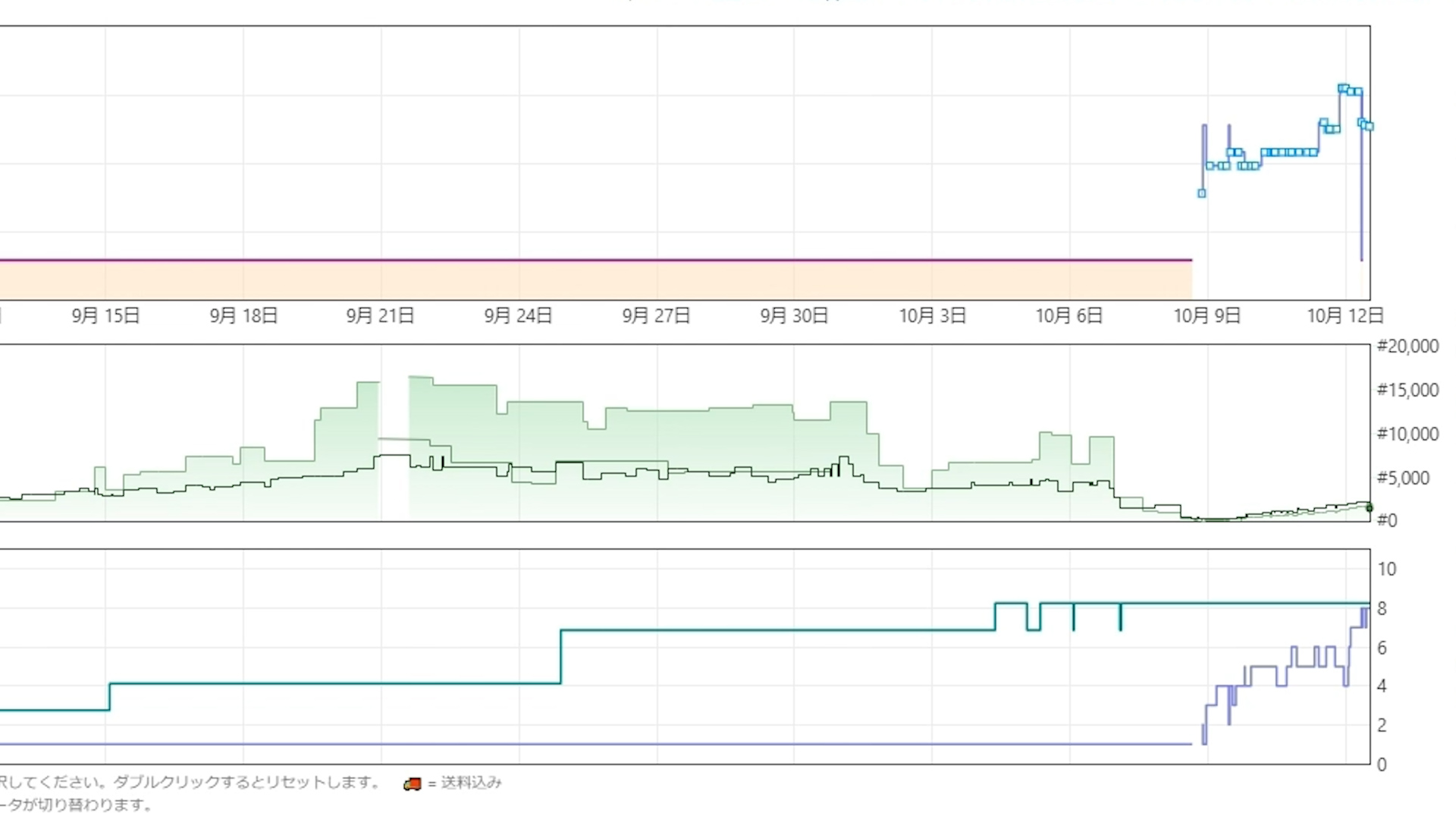Screen dimensions: 1456x819
Task: Click the 10月 12日 date label
Action: point(1345,315)
